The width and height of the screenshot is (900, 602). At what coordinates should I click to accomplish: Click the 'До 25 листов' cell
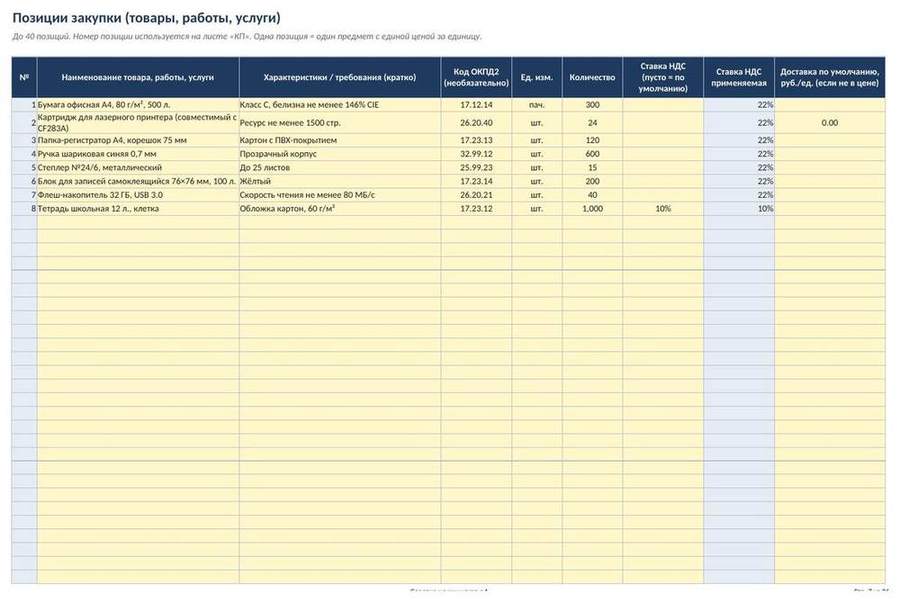click(x=340, y=168)
